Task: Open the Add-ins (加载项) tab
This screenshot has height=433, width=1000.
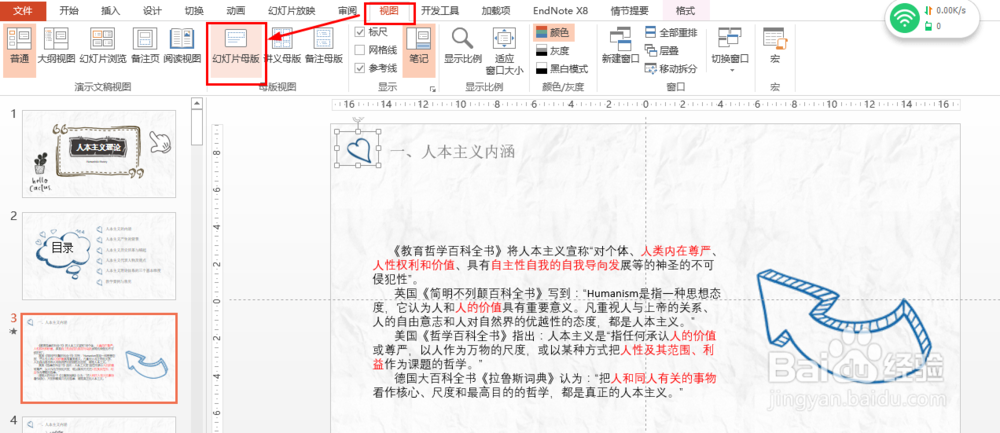Action: (496, 10)
